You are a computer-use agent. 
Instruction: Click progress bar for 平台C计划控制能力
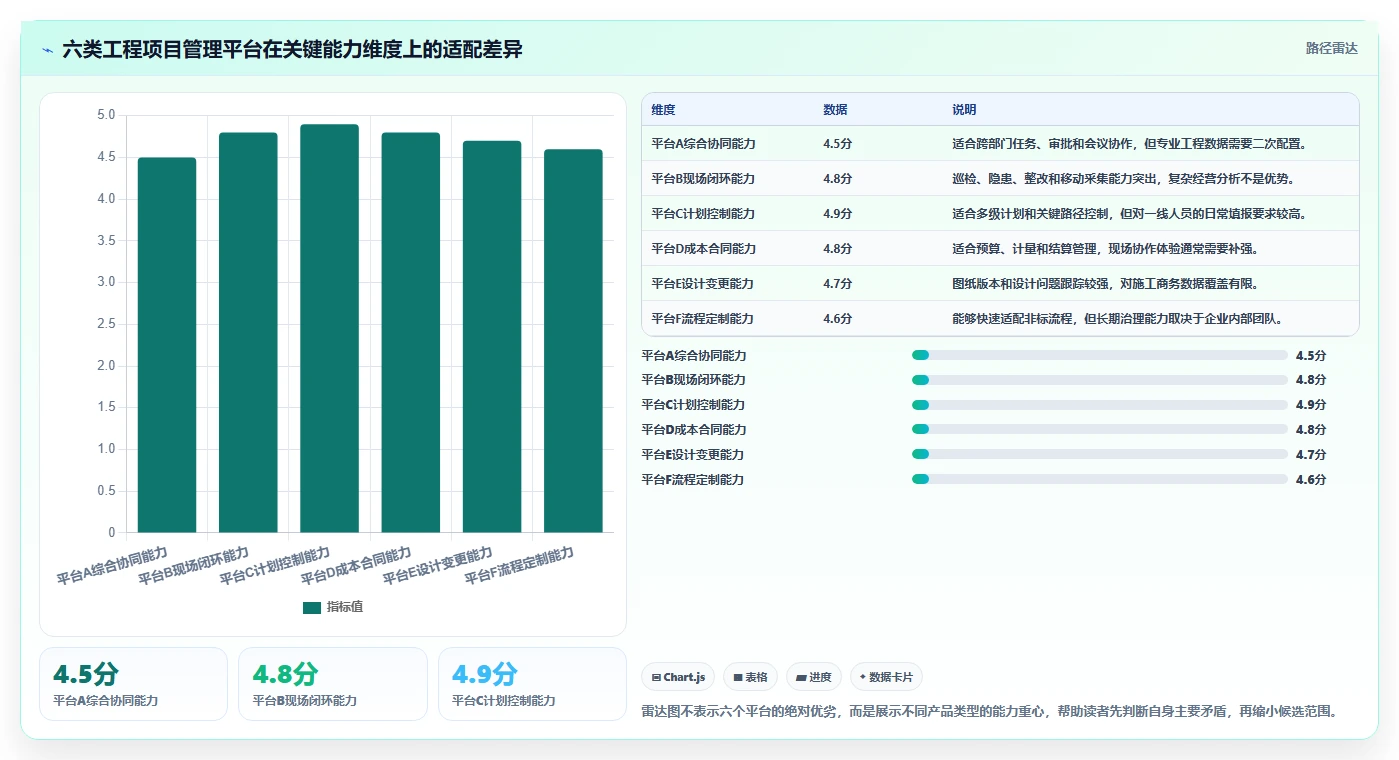coord(1100,405)
